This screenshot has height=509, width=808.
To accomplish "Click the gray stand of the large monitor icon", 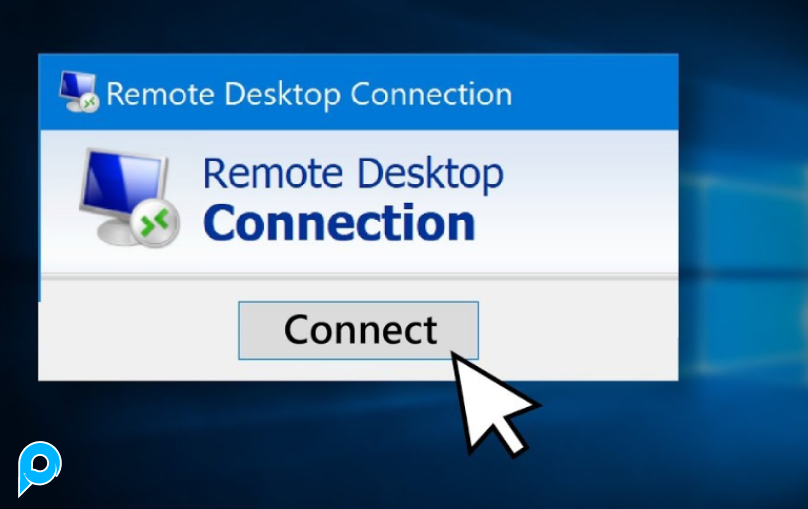I will pos(116,231).
